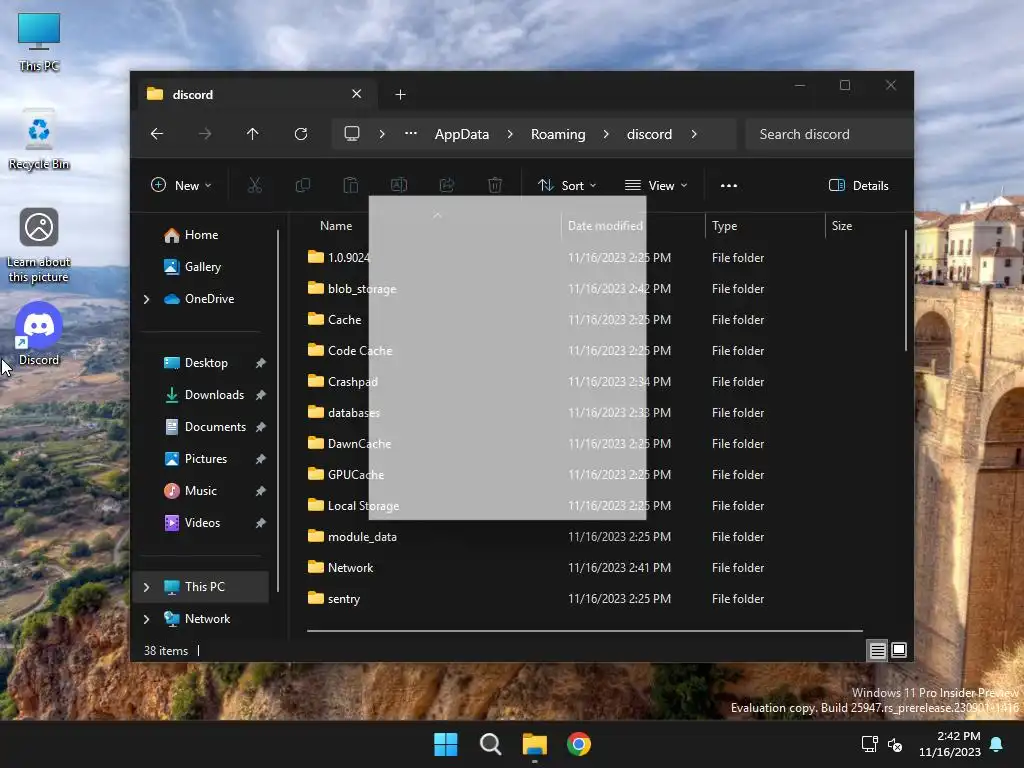Toggle the Details pane button
The width and height of the screenshot is (1024, 768).
click(858, 185)
